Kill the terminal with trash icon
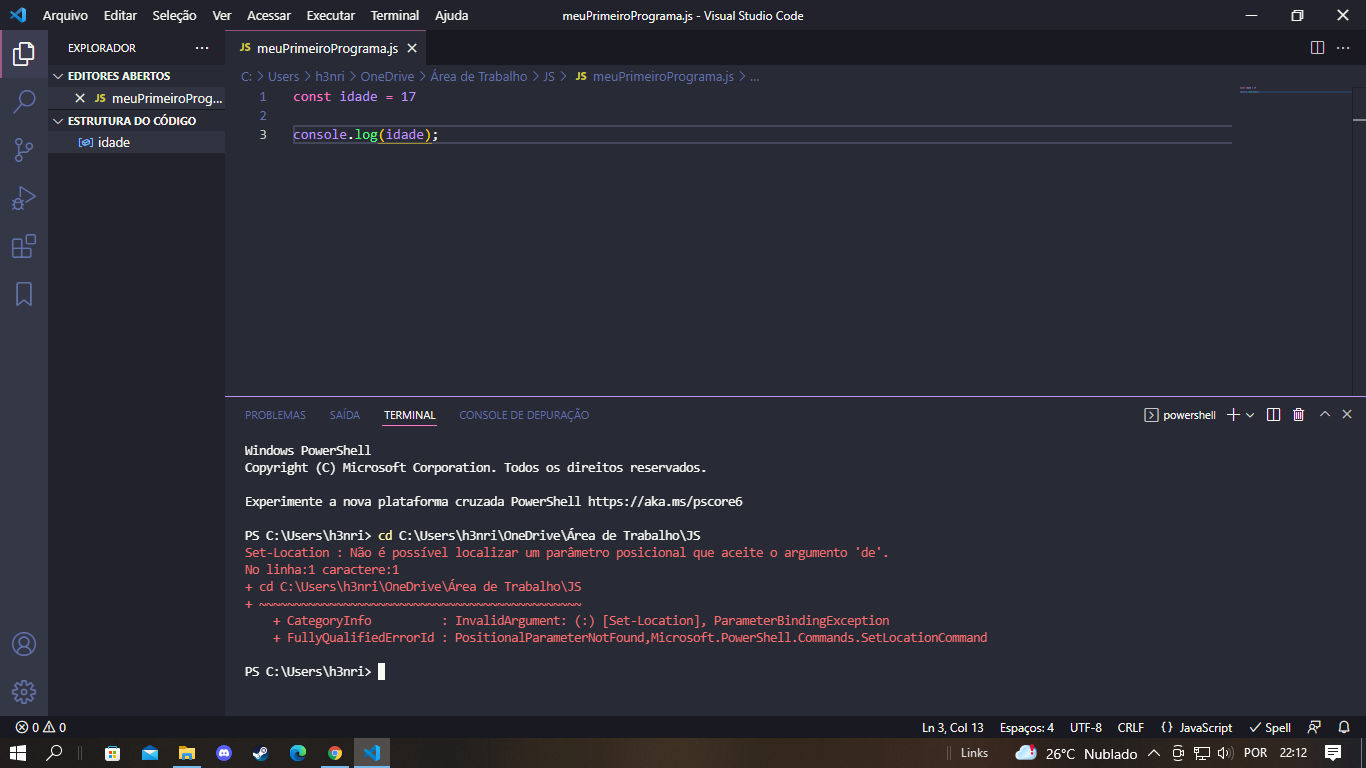The image size is (1366, 768). pyautogui.click(x=1298, y=414)
